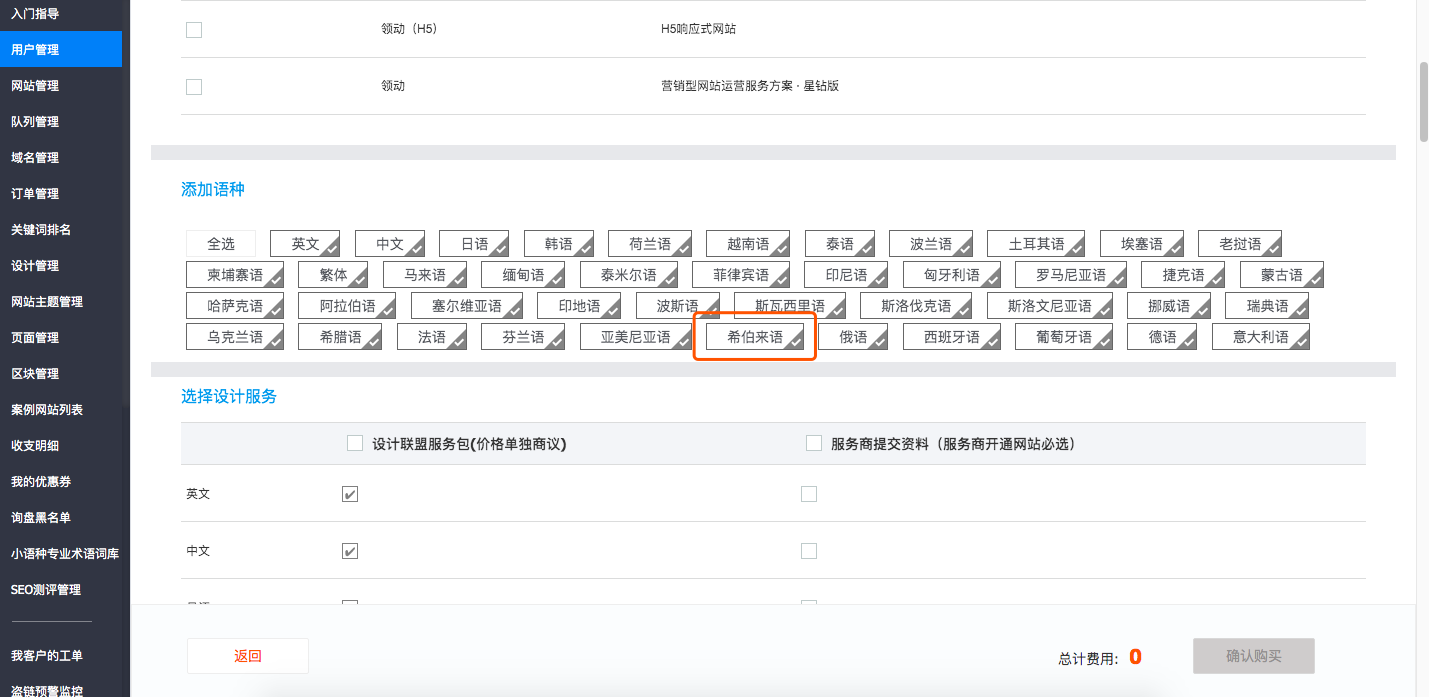Select the 阿拉伯语 language tag
This screenshot has height=697, width=1429.
click(347, 306)
